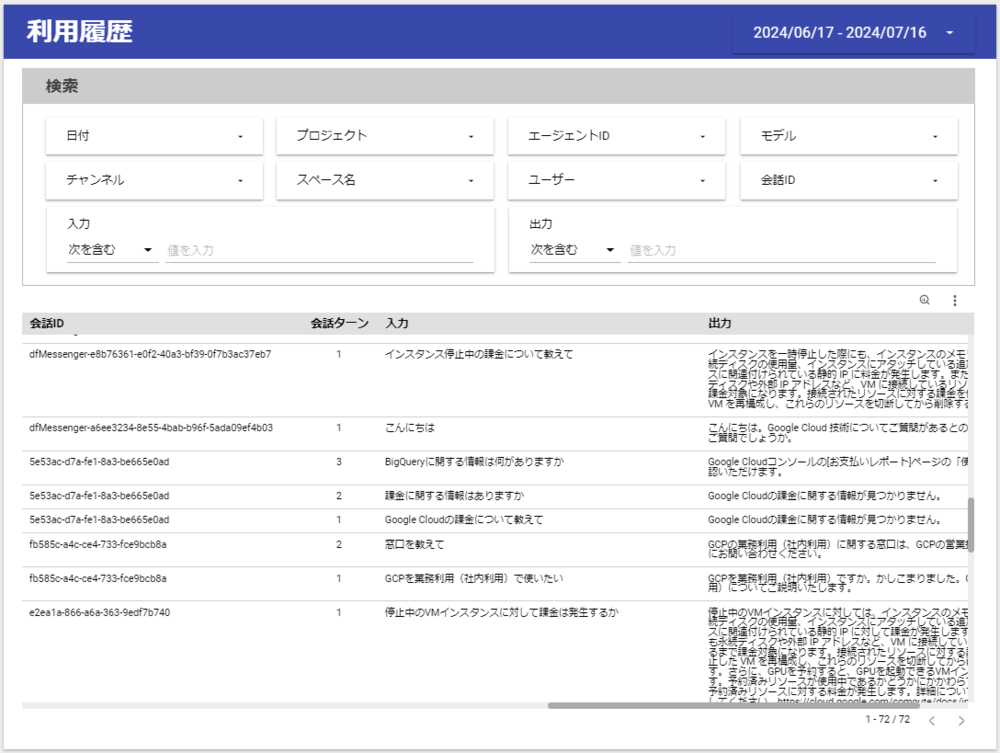
Task: Open the 次を含む condition selector under 入力
Action: (109, 250)
